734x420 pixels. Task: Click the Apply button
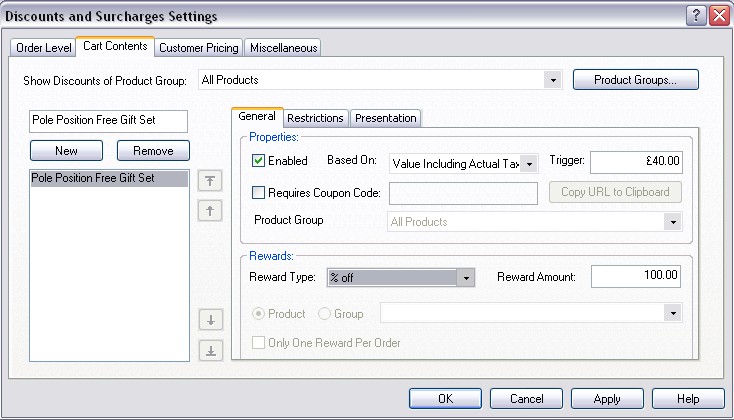coord(606,399)
